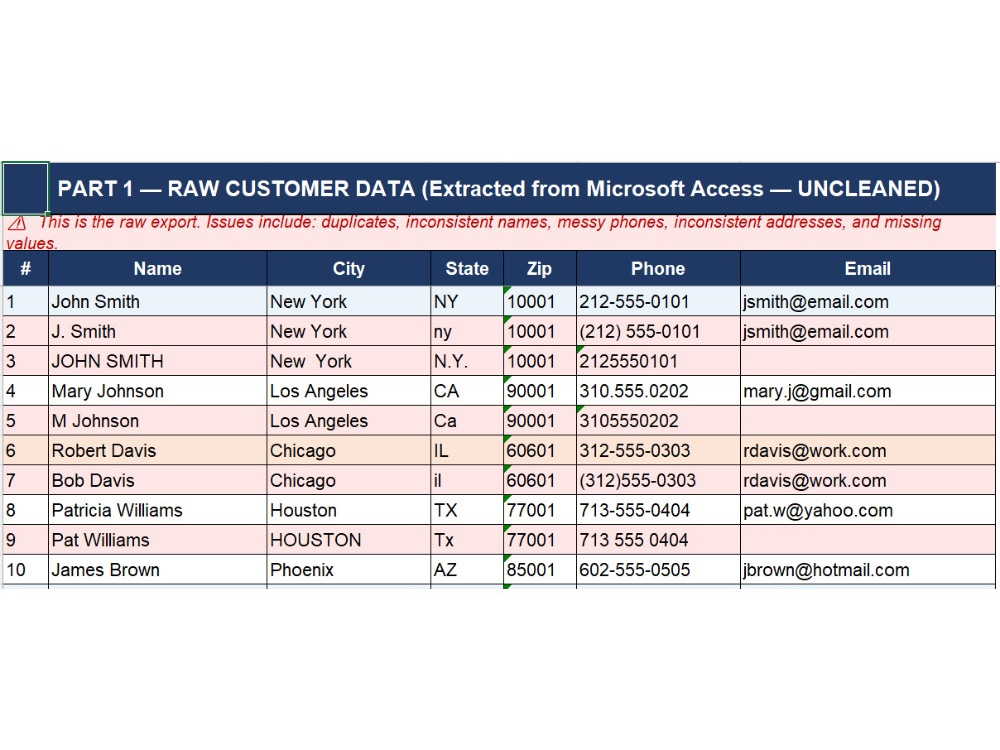Select the PART 1 RAW CUSTOMER DATA title cell
Viewport: 1000px width, 750px height.
pos(522,189)
